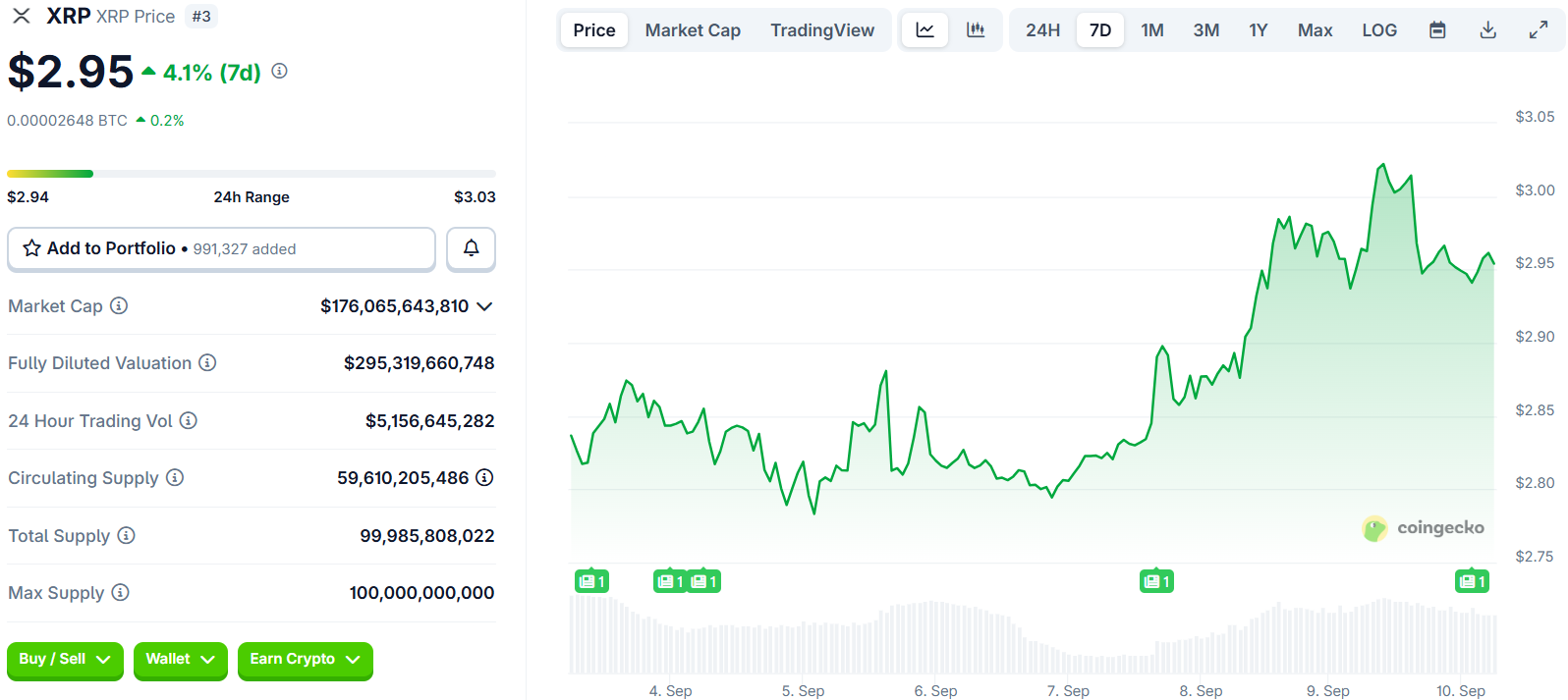The width and height of the screenshot is (1568, 700).
Task: Expand the Market Cap value chevron
Action: coord(484,306)
